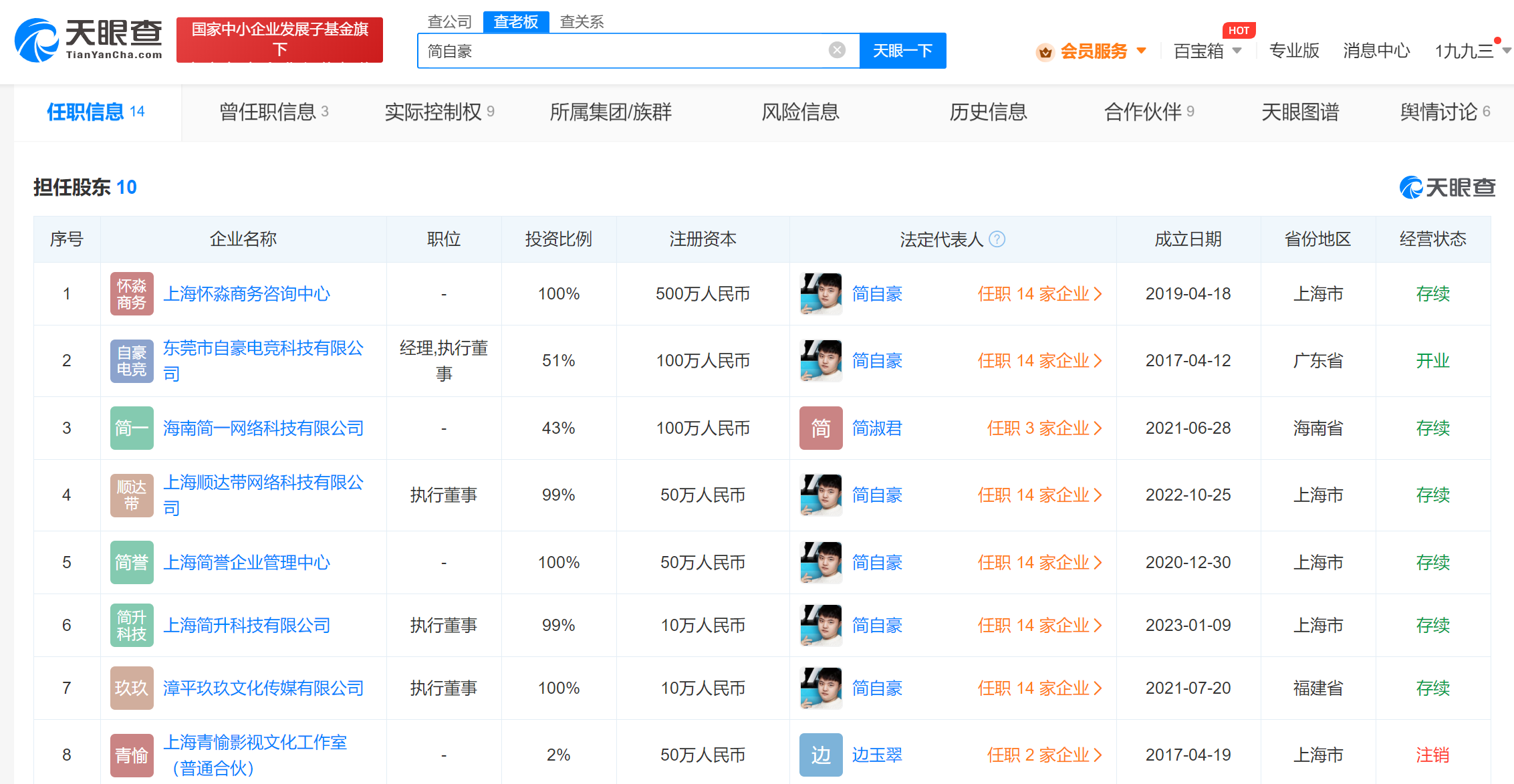1514x784 pixels.
Task: Open the 历史信息 tab
Action: tap(988, 112)
